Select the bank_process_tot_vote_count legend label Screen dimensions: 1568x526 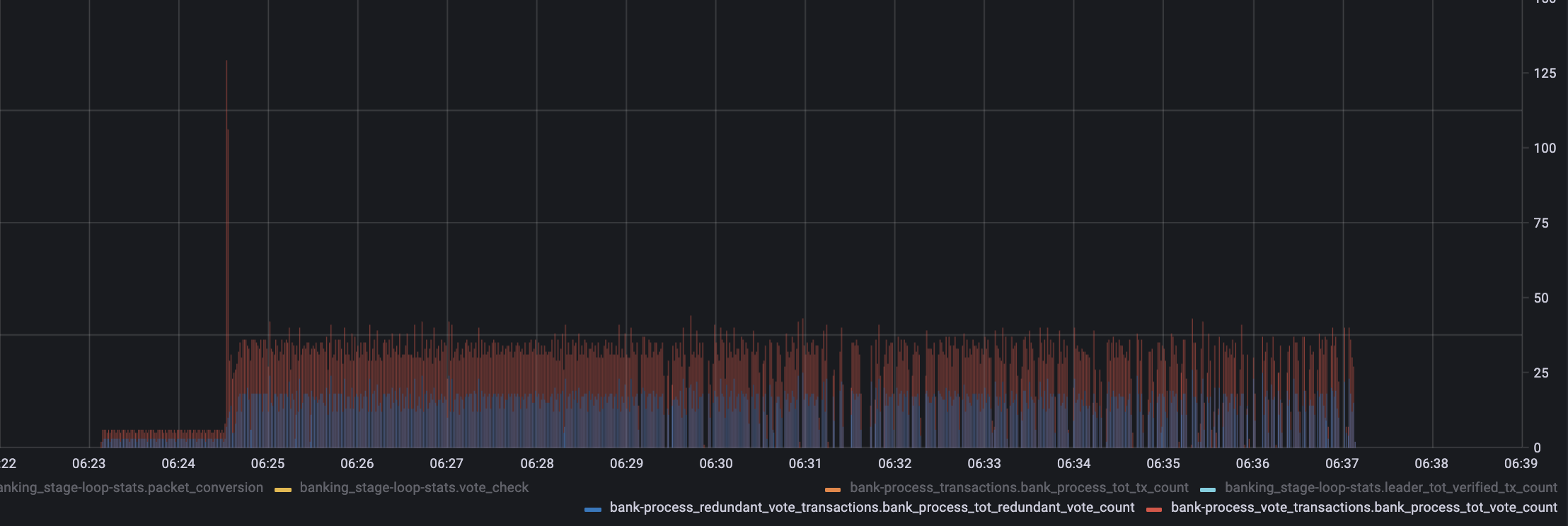[1364, 508]
